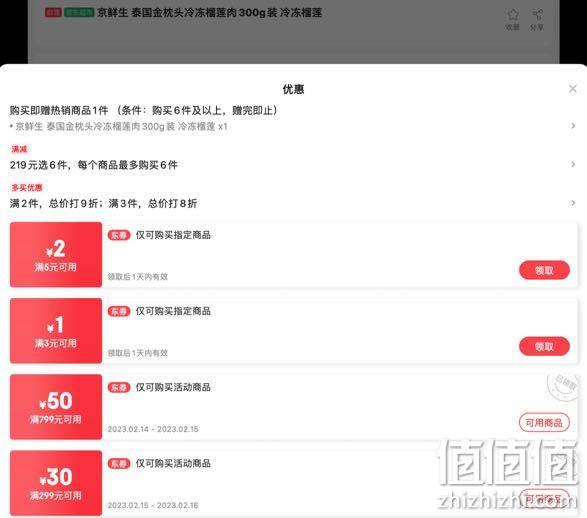Claim the ¥2 off coupon
Screen dimensions: 587x518
pyautogui.click(x=544, y=270)
